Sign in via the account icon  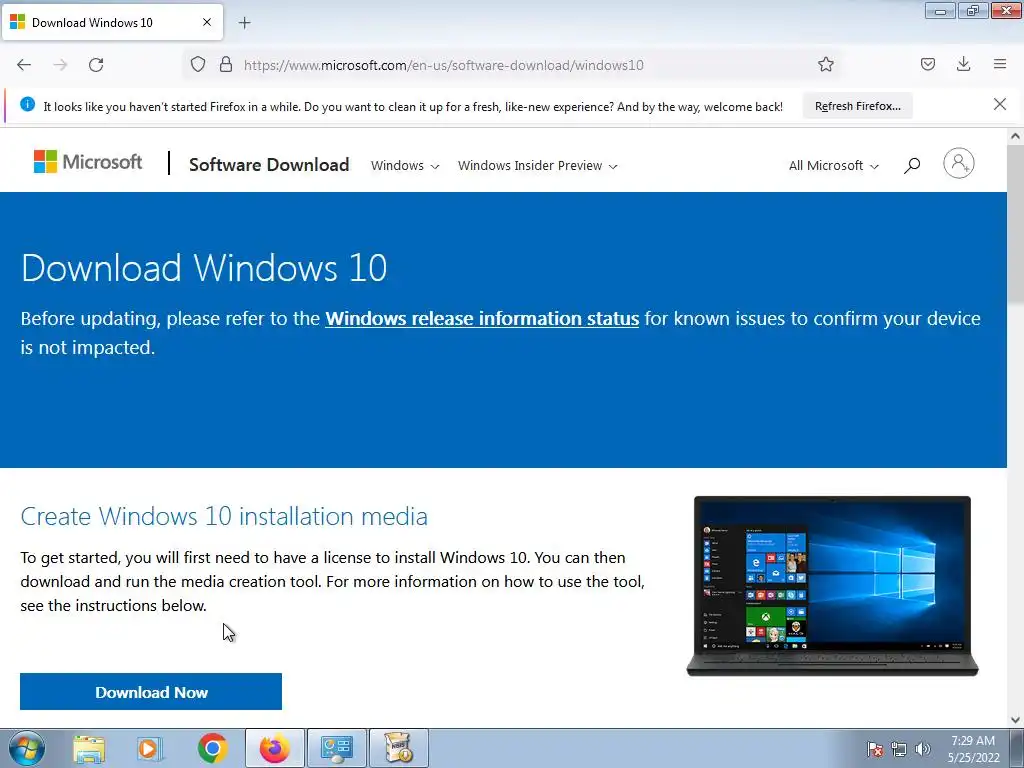[958, 163]
